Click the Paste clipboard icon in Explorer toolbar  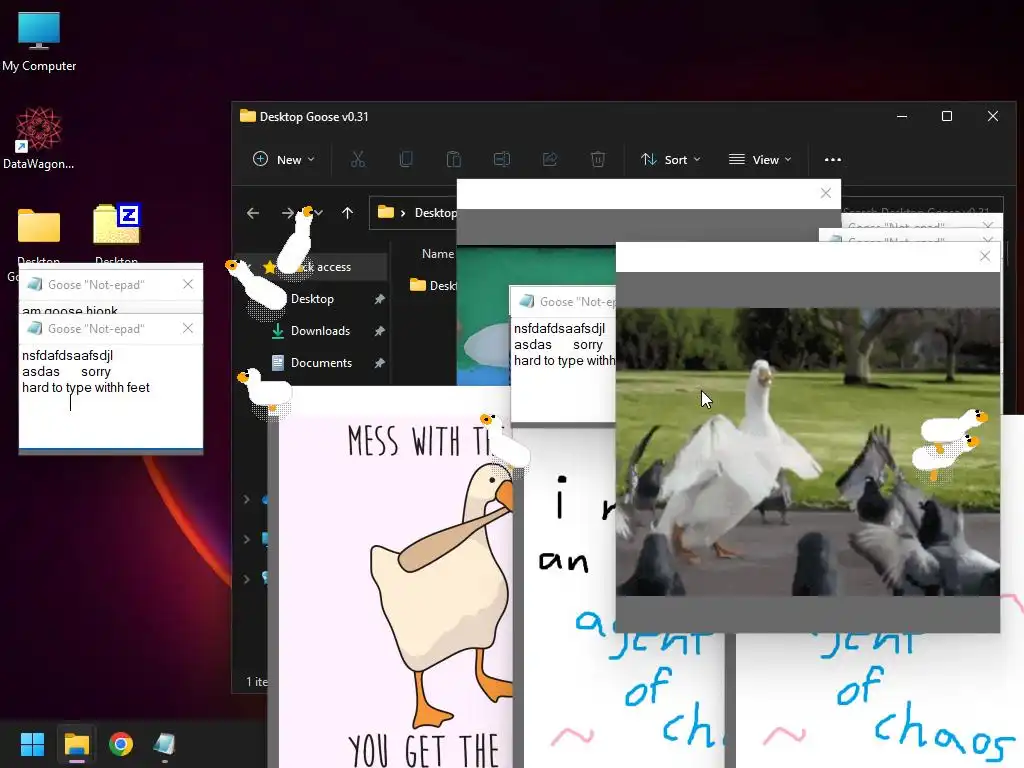pyautogui.click(x=454, y=159)
